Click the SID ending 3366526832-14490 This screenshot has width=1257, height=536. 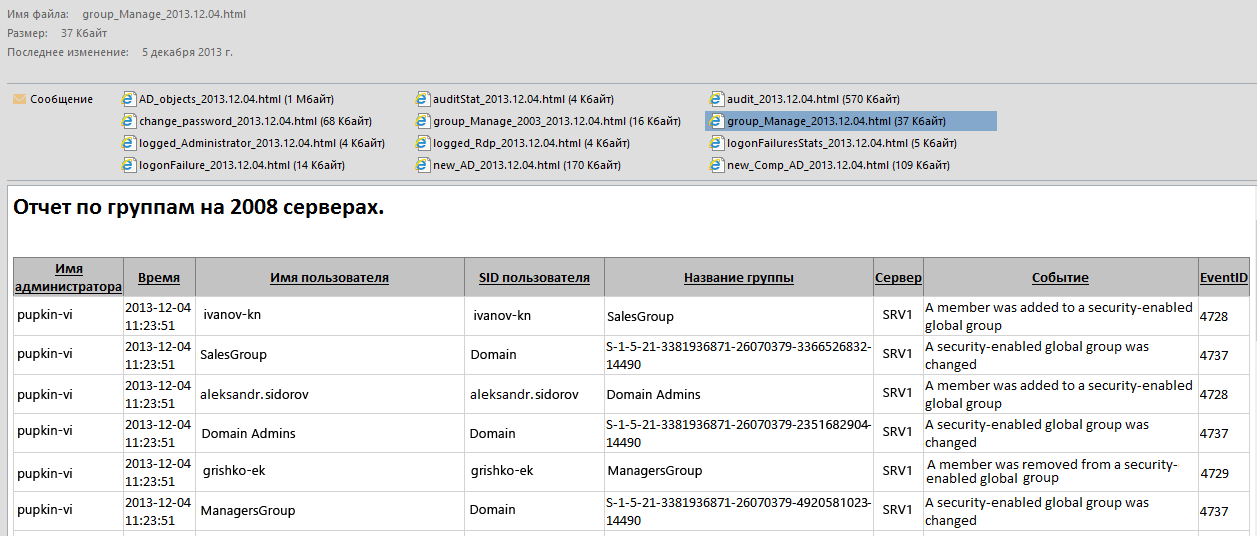click(x=739, y=355)
